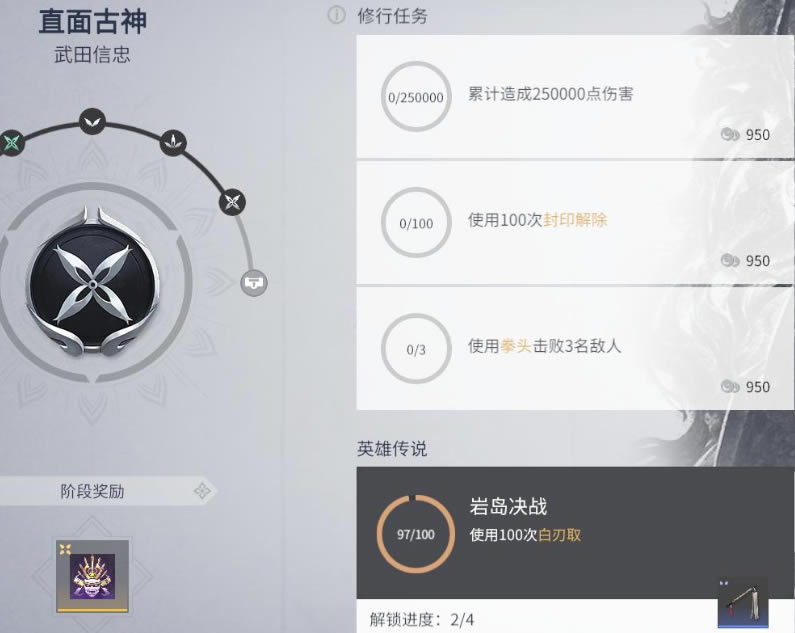Image resolution: width=795 pixels, height=633 pixels.
Task: Open the 阶段奖励 stage rewards banner
Action: point(106,491)
